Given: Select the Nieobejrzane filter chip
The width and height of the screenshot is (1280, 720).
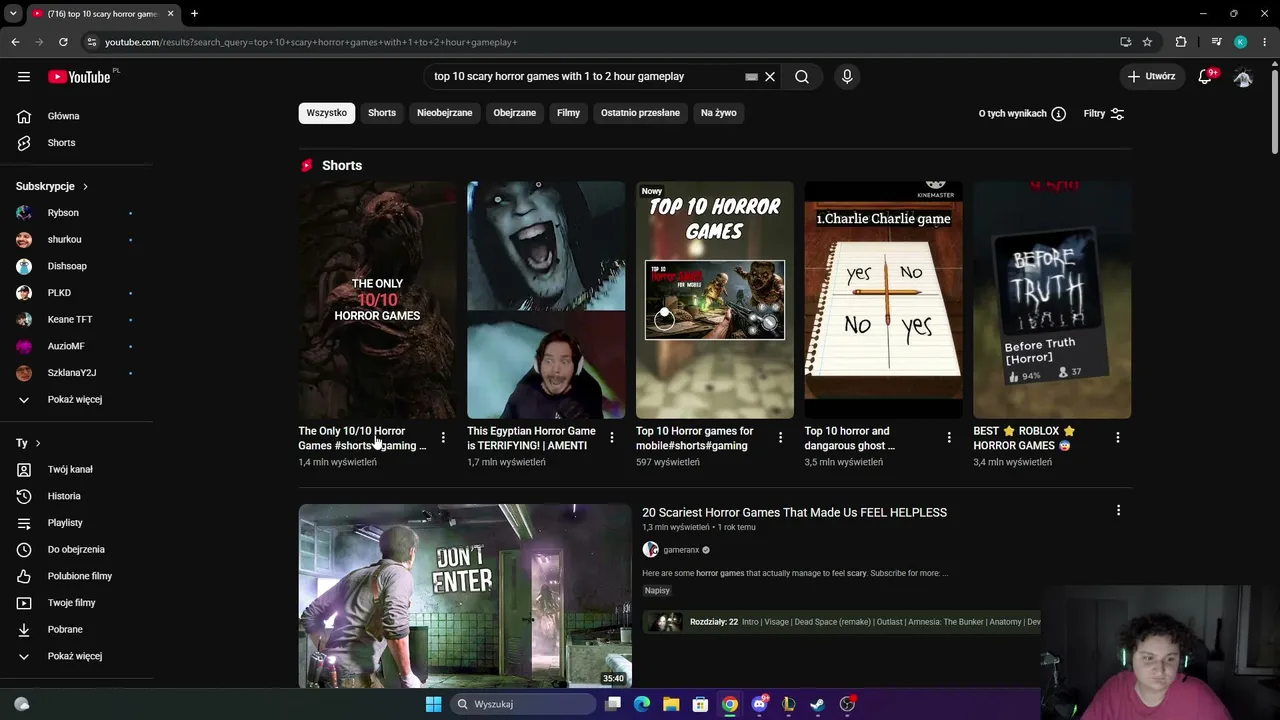Looking at the screenshot, I should click(445, 113).
